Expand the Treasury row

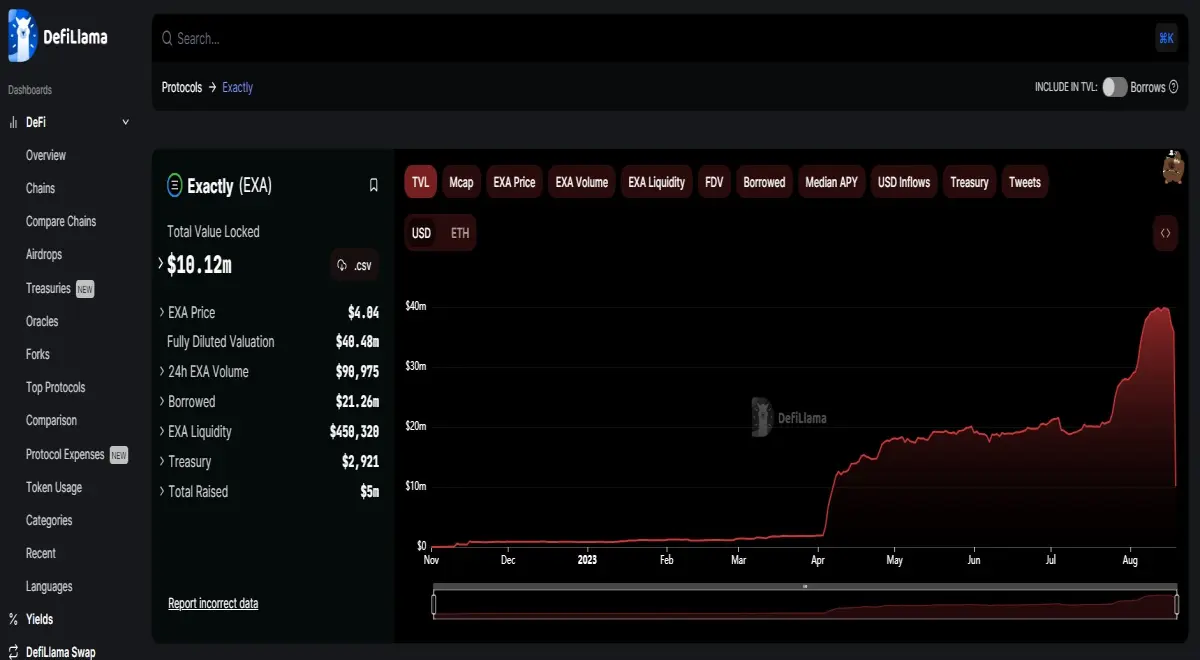pos(162,461)
